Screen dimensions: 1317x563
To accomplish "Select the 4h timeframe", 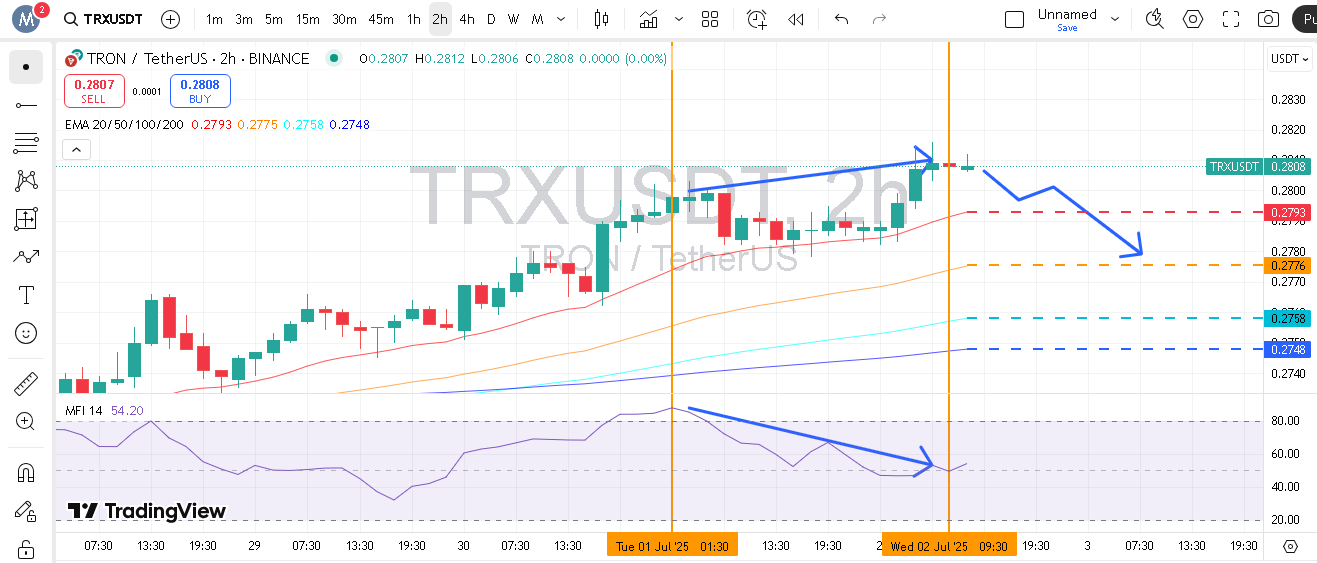I will click(x=467, y=19).
